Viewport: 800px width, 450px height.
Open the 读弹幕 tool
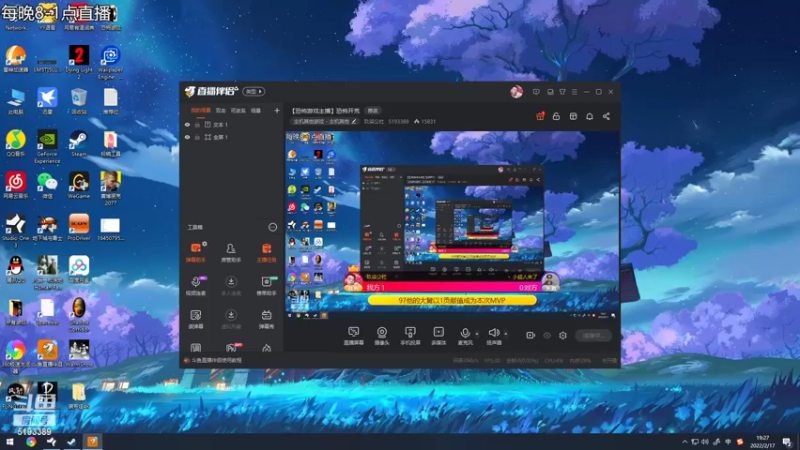point(196,319)
